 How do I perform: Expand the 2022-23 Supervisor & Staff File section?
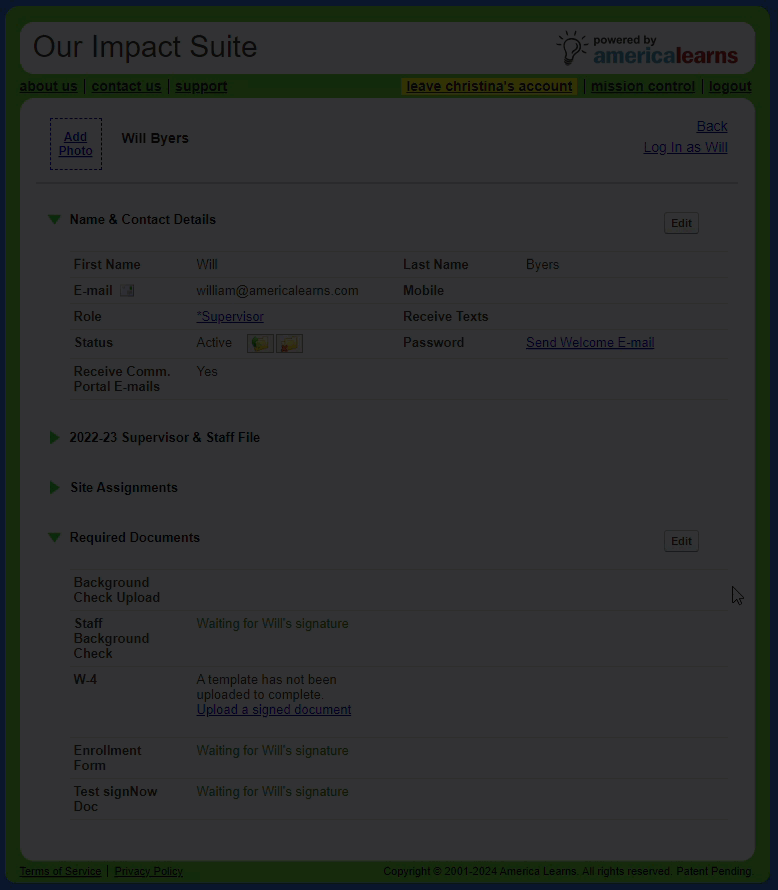pyautogui.click(x=55, y=438)
